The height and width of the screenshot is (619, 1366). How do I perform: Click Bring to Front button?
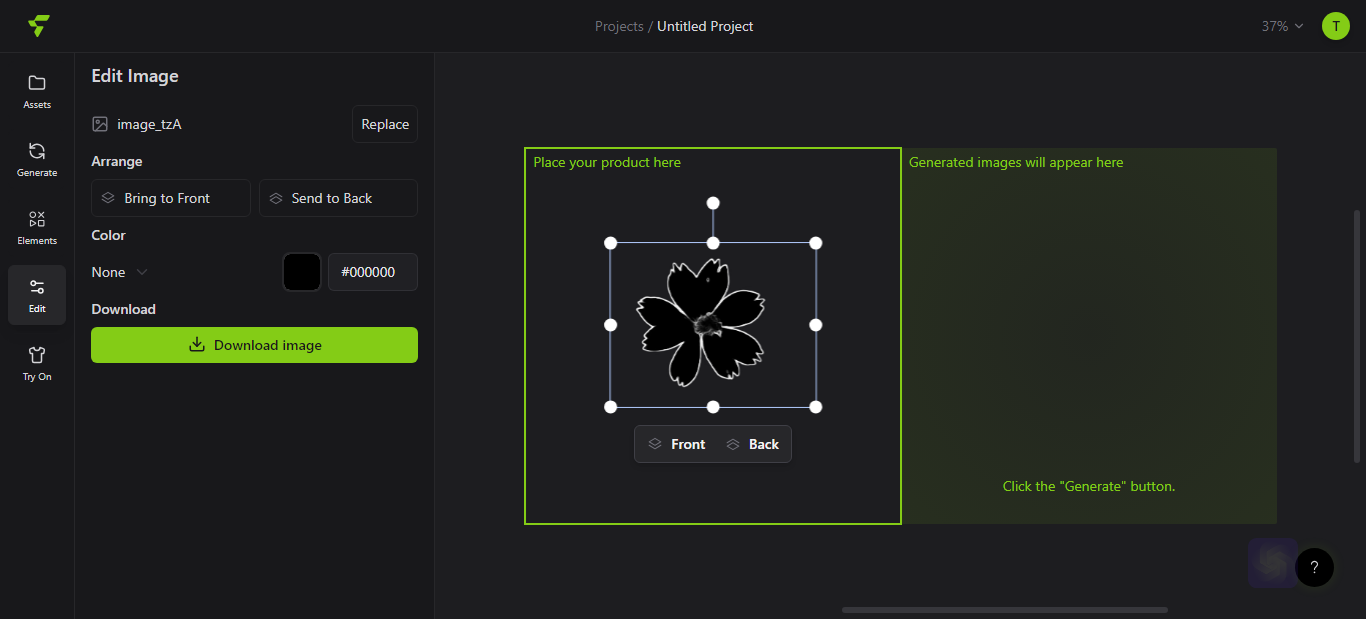tap(171, 198)
